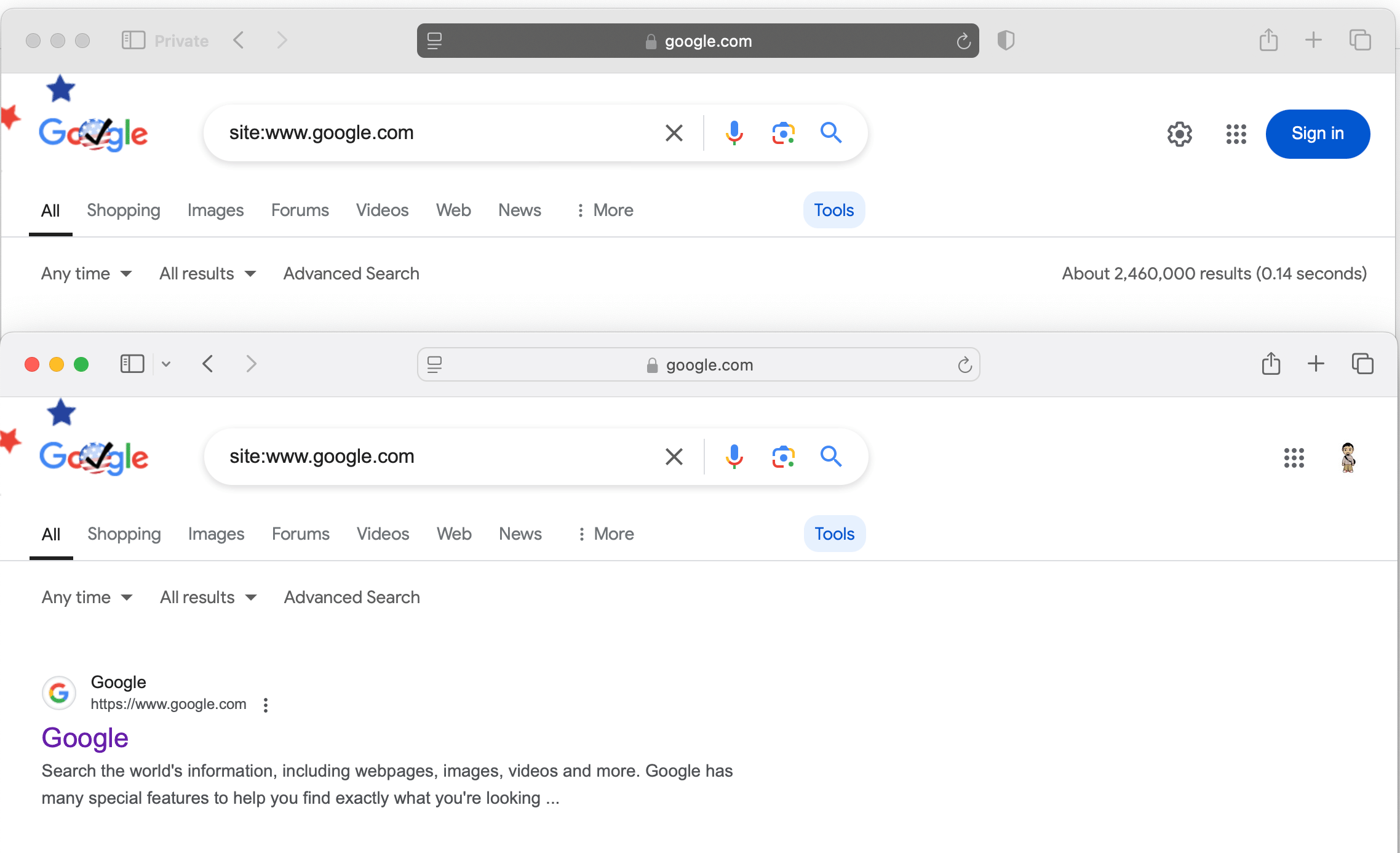Select the Images search tab
Image resolution: width=1400 pixels, height=853 pixels.
point(216,532)
